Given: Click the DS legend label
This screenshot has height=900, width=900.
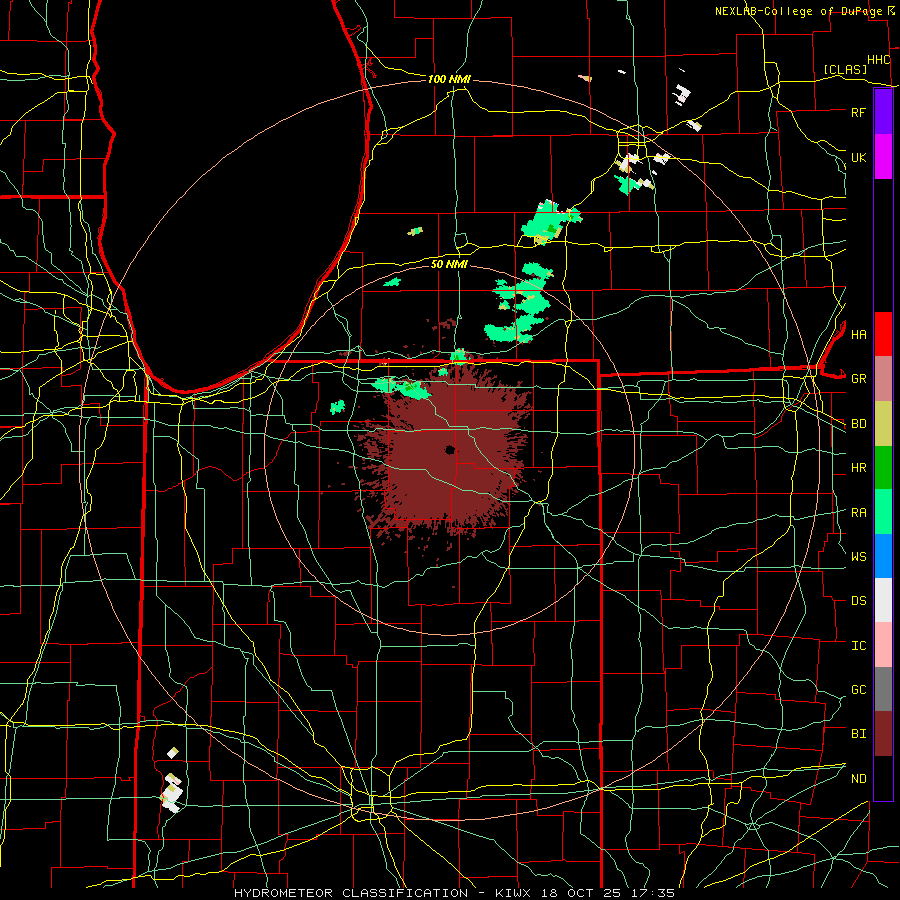Looking at the screenshot, I should [858, 600].
